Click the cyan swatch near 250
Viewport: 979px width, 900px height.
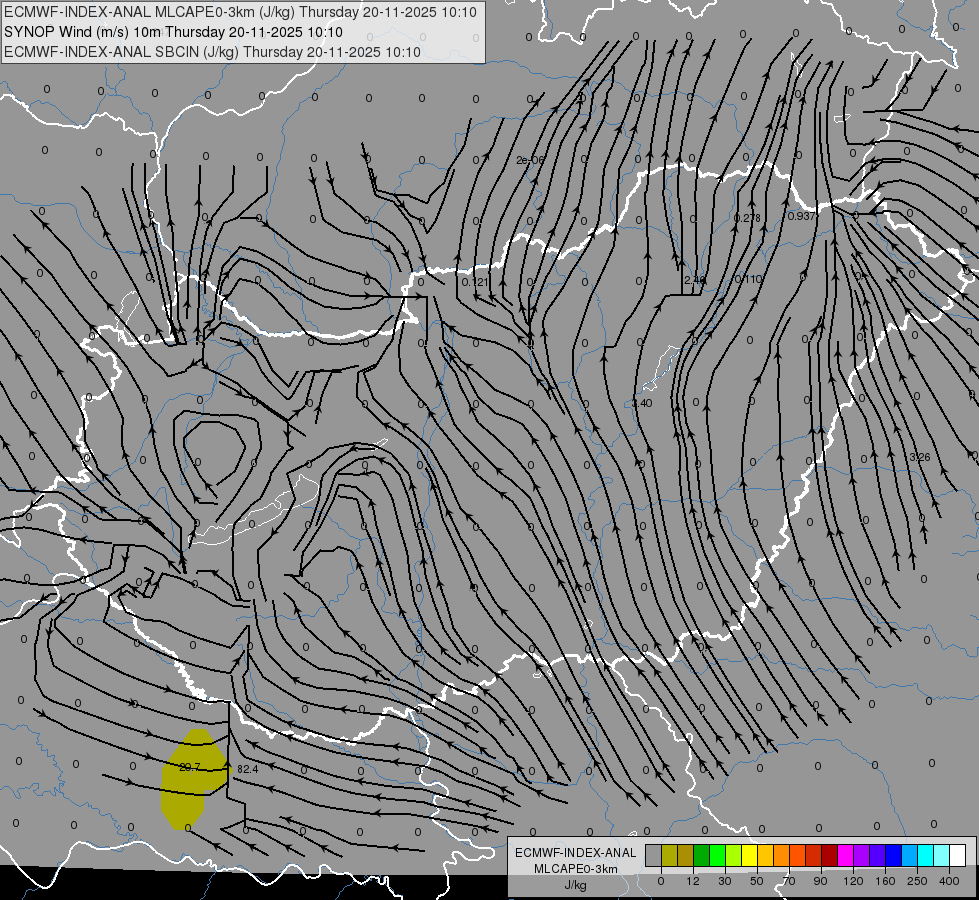(x=926, y=855)
